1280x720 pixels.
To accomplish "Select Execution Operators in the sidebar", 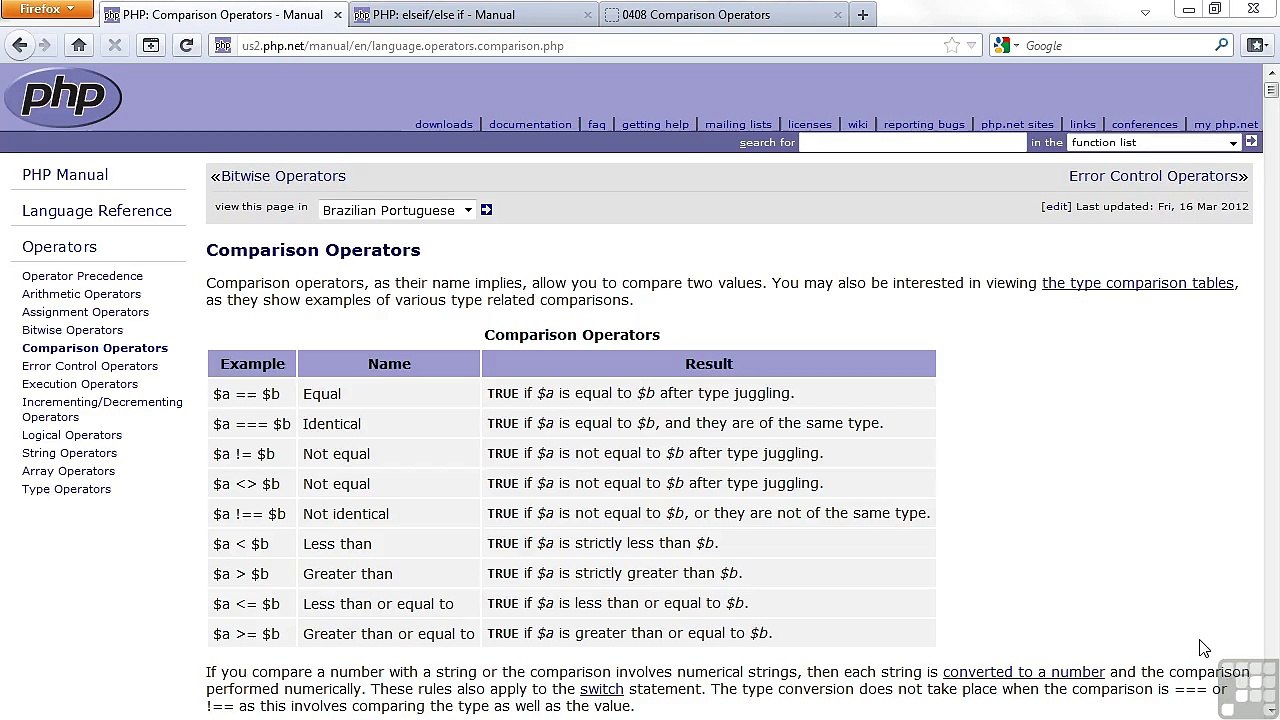I will pyautogui.click(x=80, y=384).
